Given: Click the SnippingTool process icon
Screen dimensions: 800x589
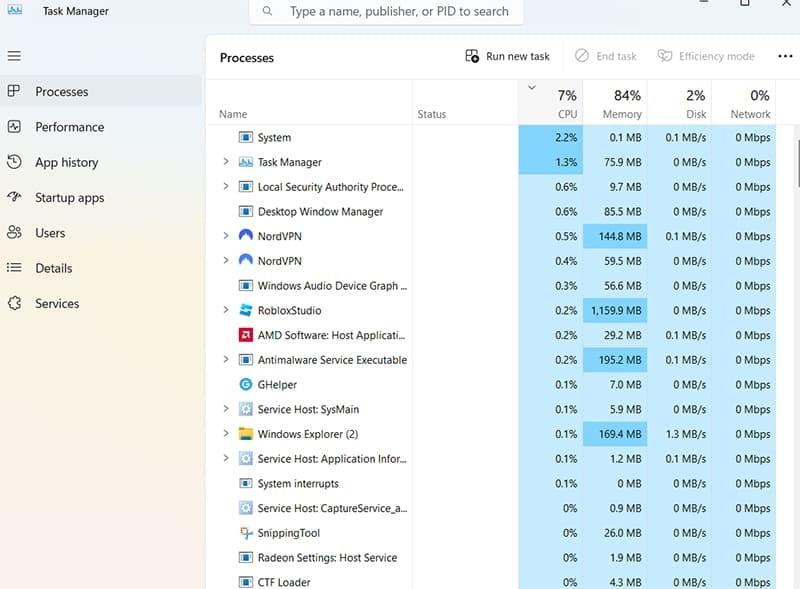Looking at the screenshot, I should click(246, 533).
